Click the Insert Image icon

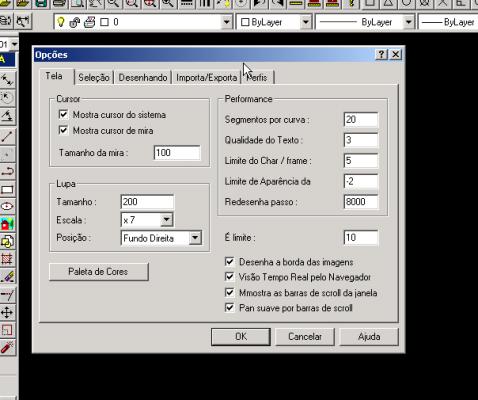7,224
